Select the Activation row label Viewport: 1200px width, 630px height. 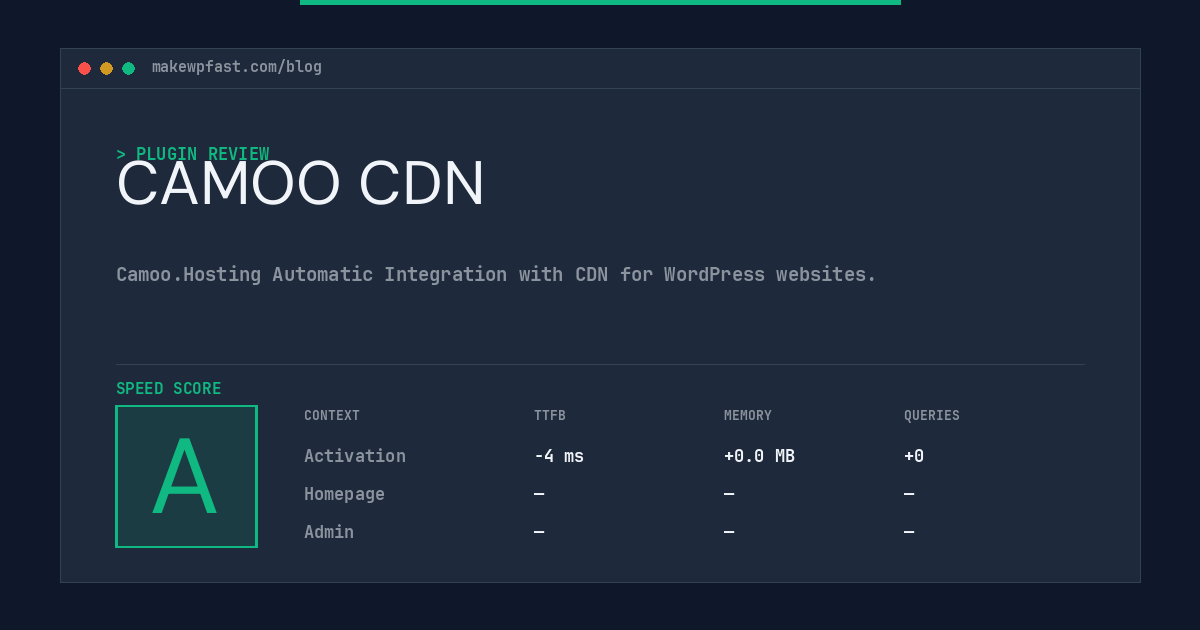(355, 456)
